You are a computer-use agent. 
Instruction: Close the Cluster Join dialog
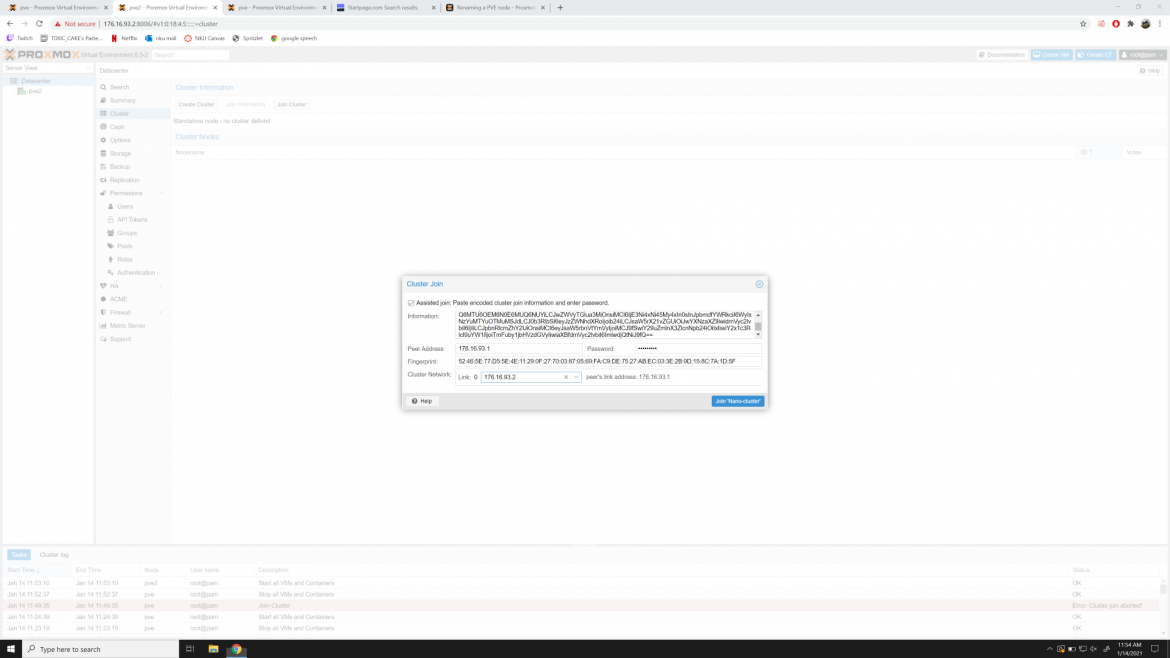pos(760,284)
